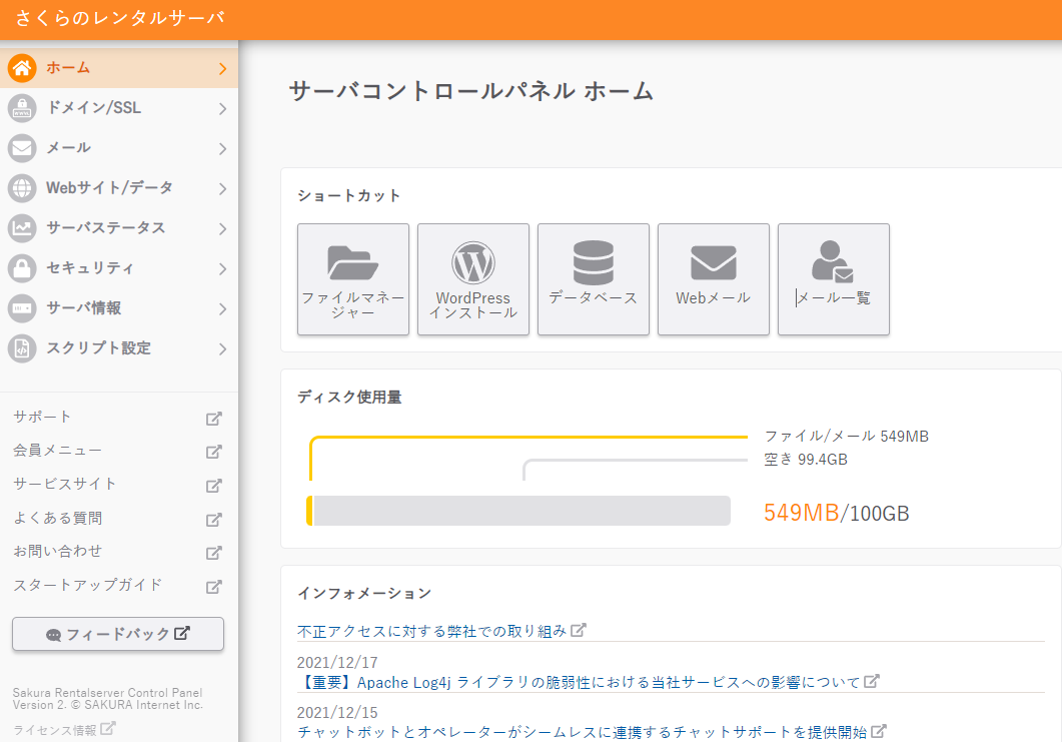Select ドメイン/SSL in the sidebar menu
The width and height of the screenshot is (1062, 742).
(x=119, y=108)
